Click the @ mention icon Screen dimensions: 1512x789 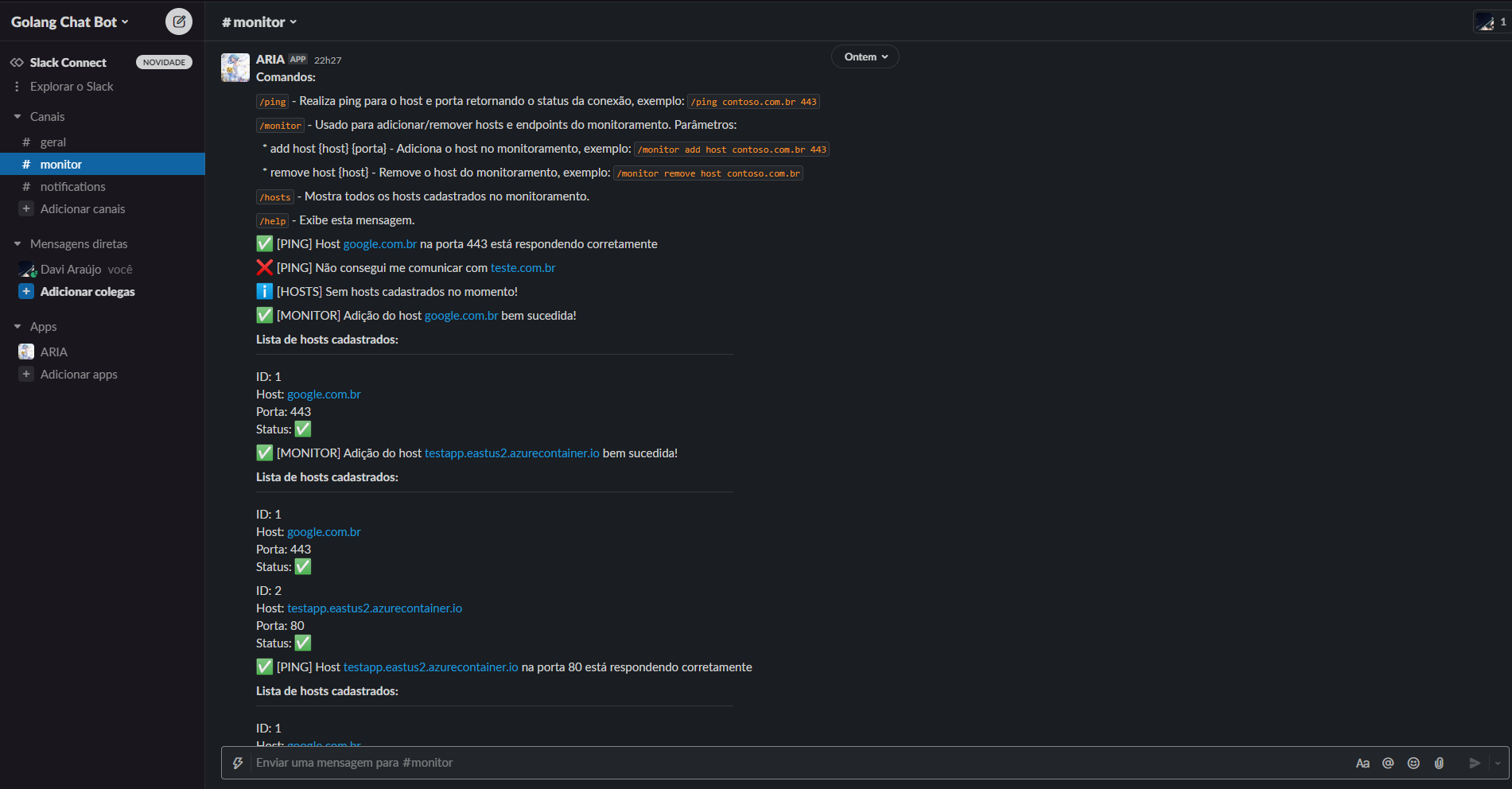[x=1388, y=762]
